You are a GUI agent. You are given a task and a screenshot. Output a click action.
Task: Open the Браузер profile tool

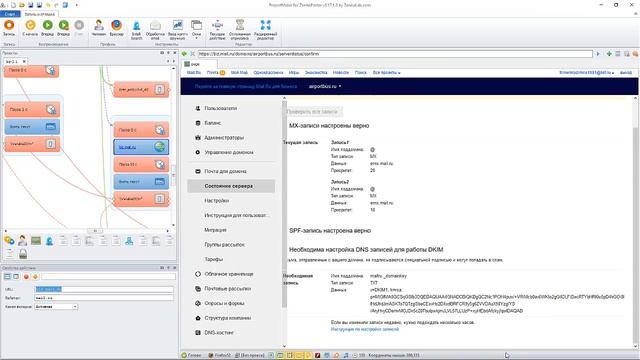point(117,28)
